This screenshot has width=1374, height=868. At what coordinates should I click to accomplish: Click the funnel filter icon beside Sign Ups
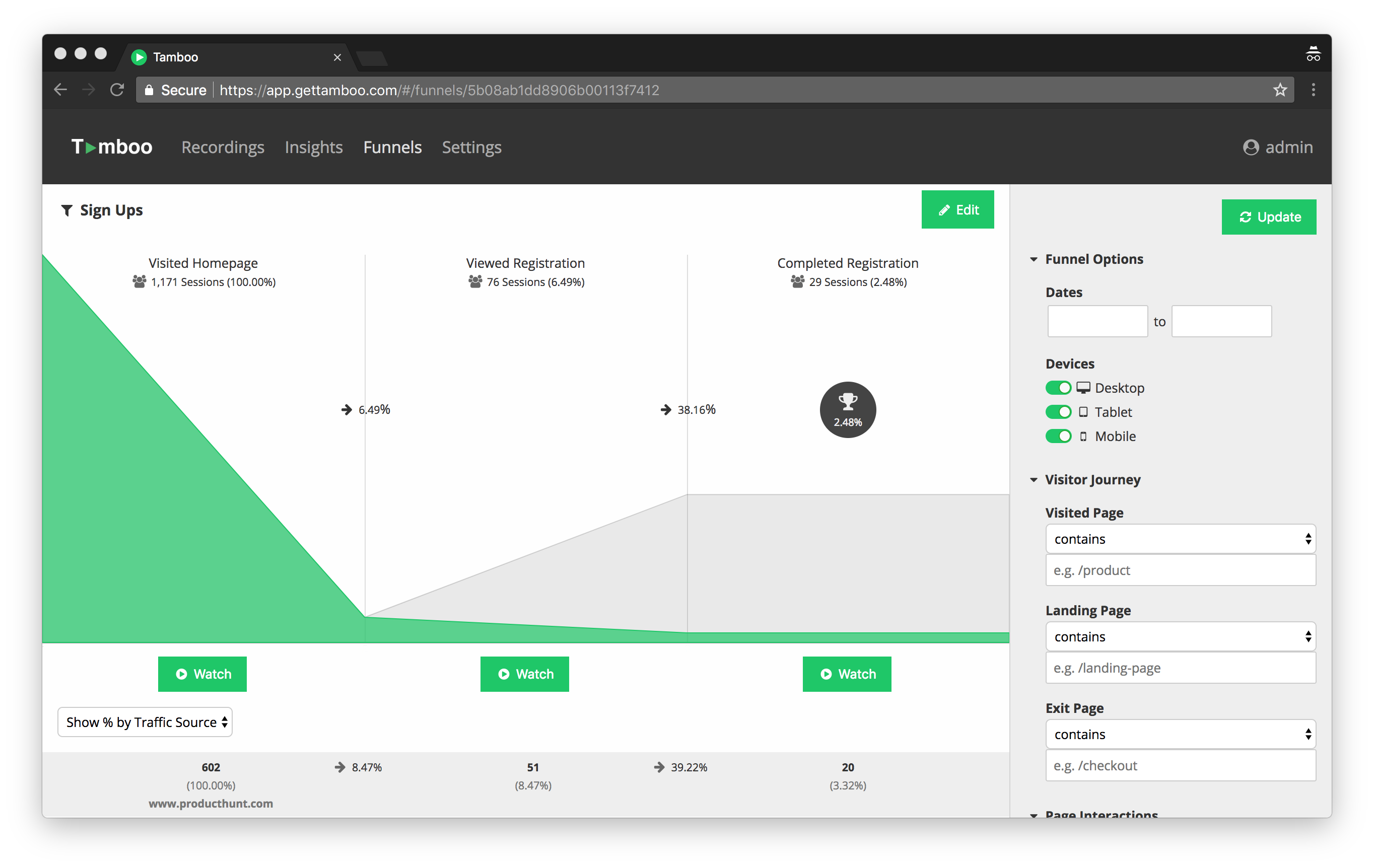click(x=67, y=210)
